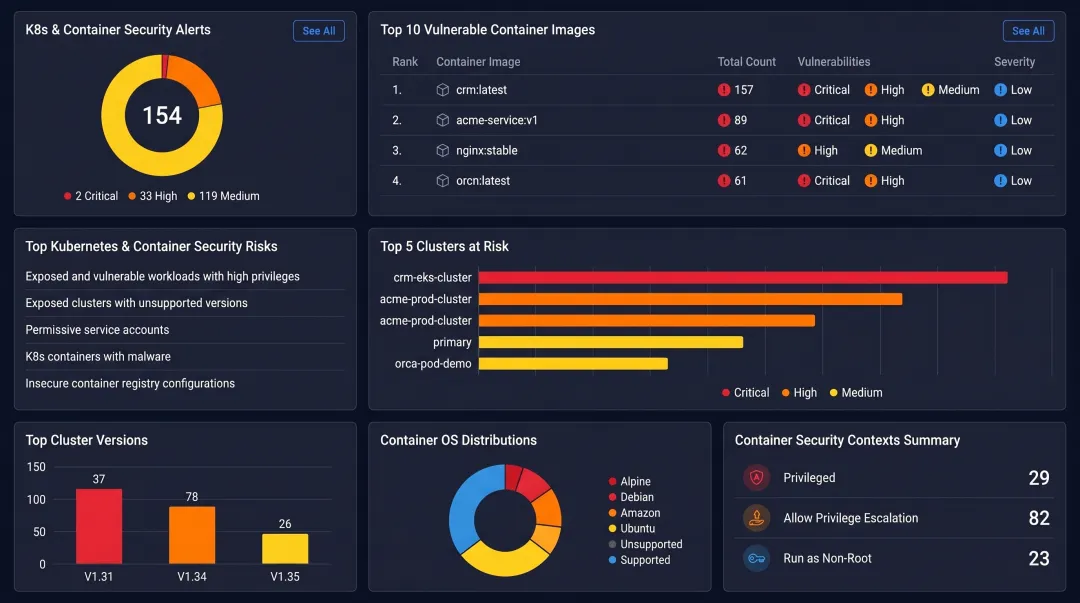Click Low severity icon in orcn:latest row

[1000, 181]
